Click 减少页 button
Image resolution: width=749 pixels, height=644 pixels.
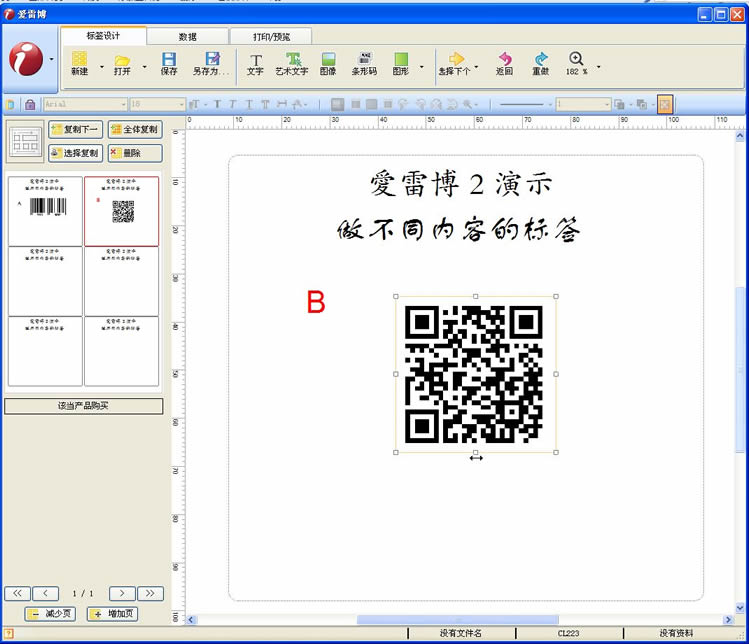tap(51, 613)
